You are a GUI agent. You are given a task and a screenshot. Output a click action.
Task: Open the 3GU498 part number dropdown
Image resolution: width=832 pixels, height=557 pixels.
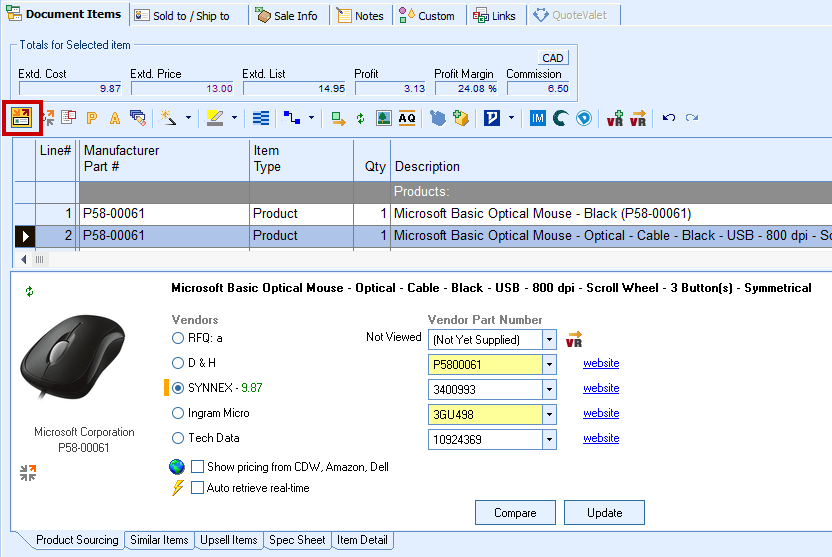pos(549,414)
